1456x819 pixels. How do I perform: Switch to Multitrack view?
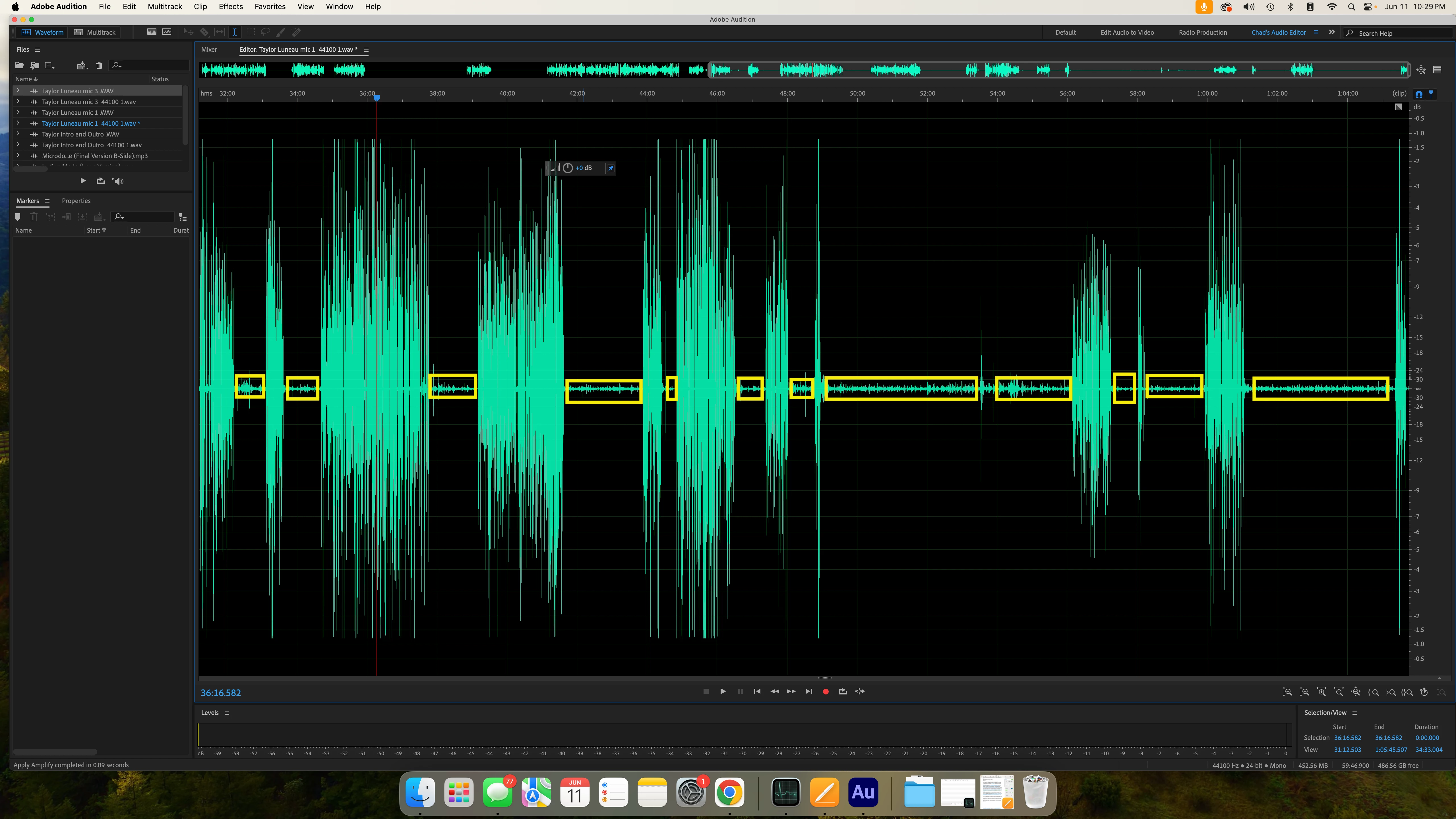pos(95,32)
